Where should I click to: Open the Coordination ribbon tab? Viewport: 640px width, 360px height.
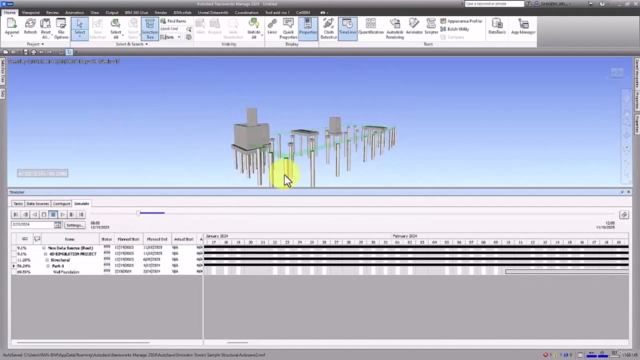tap(247, 13)
